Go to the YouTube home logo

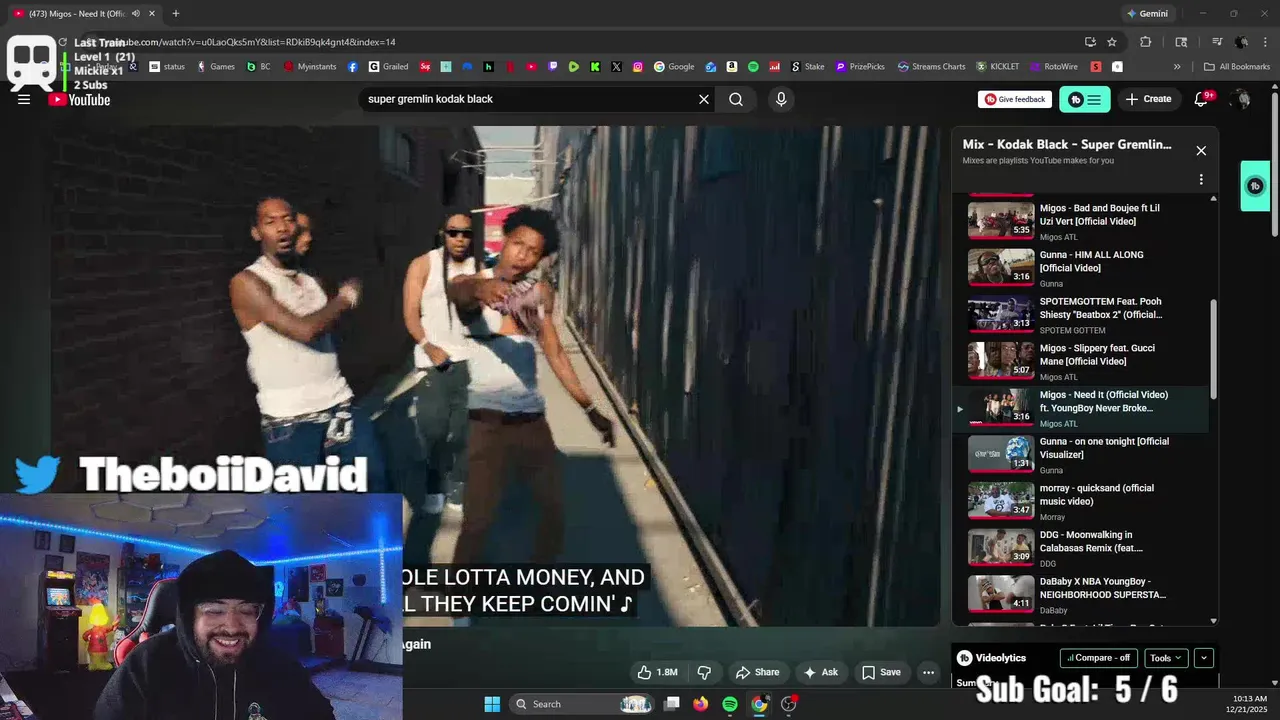click(79, 99)
